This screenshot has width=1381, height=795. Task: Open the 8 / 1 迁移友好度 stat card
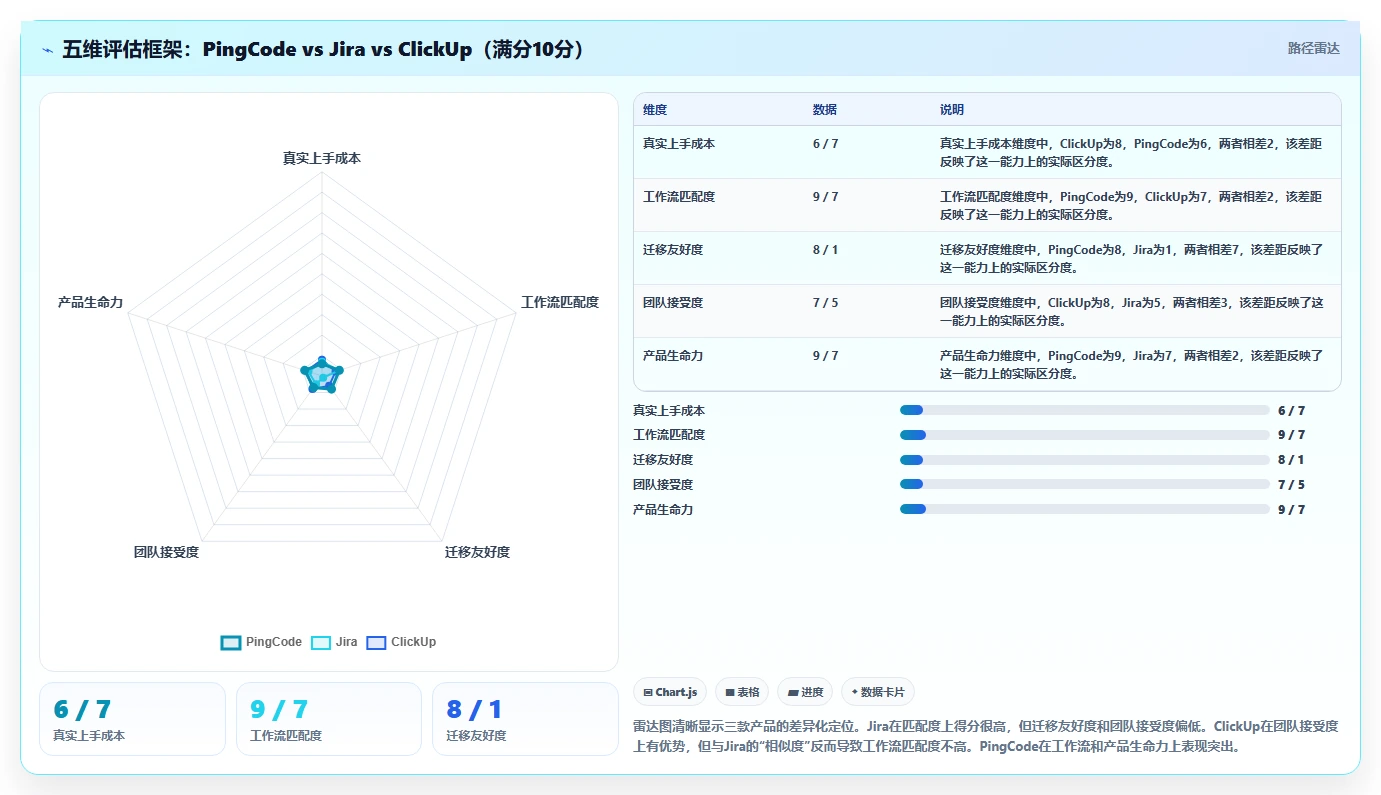click(525, 719)
